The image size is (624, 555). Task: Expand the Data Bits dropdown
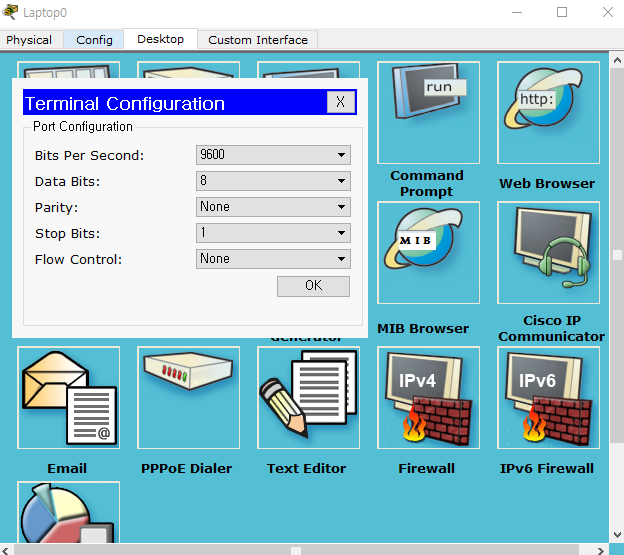point(273,181)
